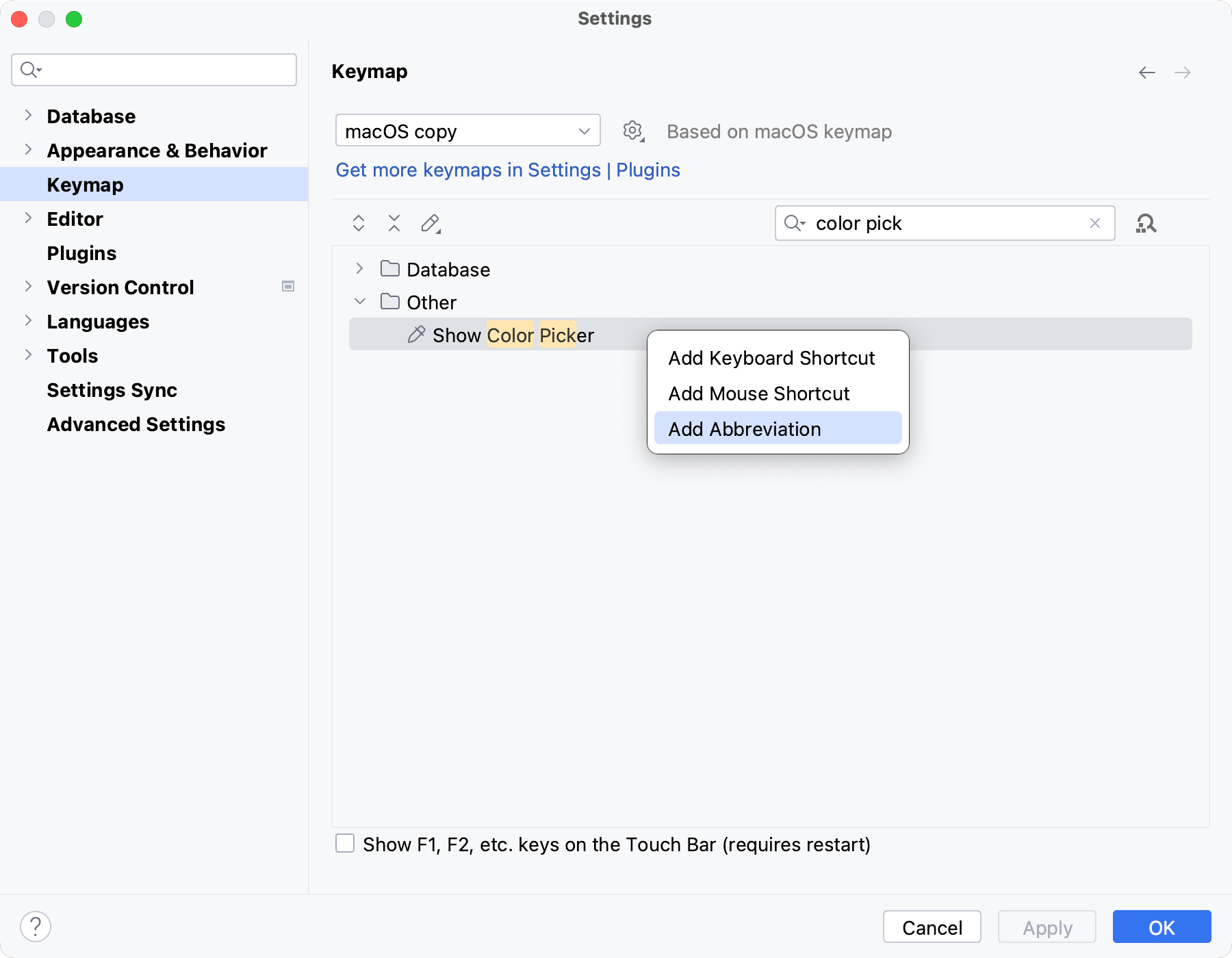Focus the settings search field in sidebar
1232x958 pixels.
(x=164, y=70)
